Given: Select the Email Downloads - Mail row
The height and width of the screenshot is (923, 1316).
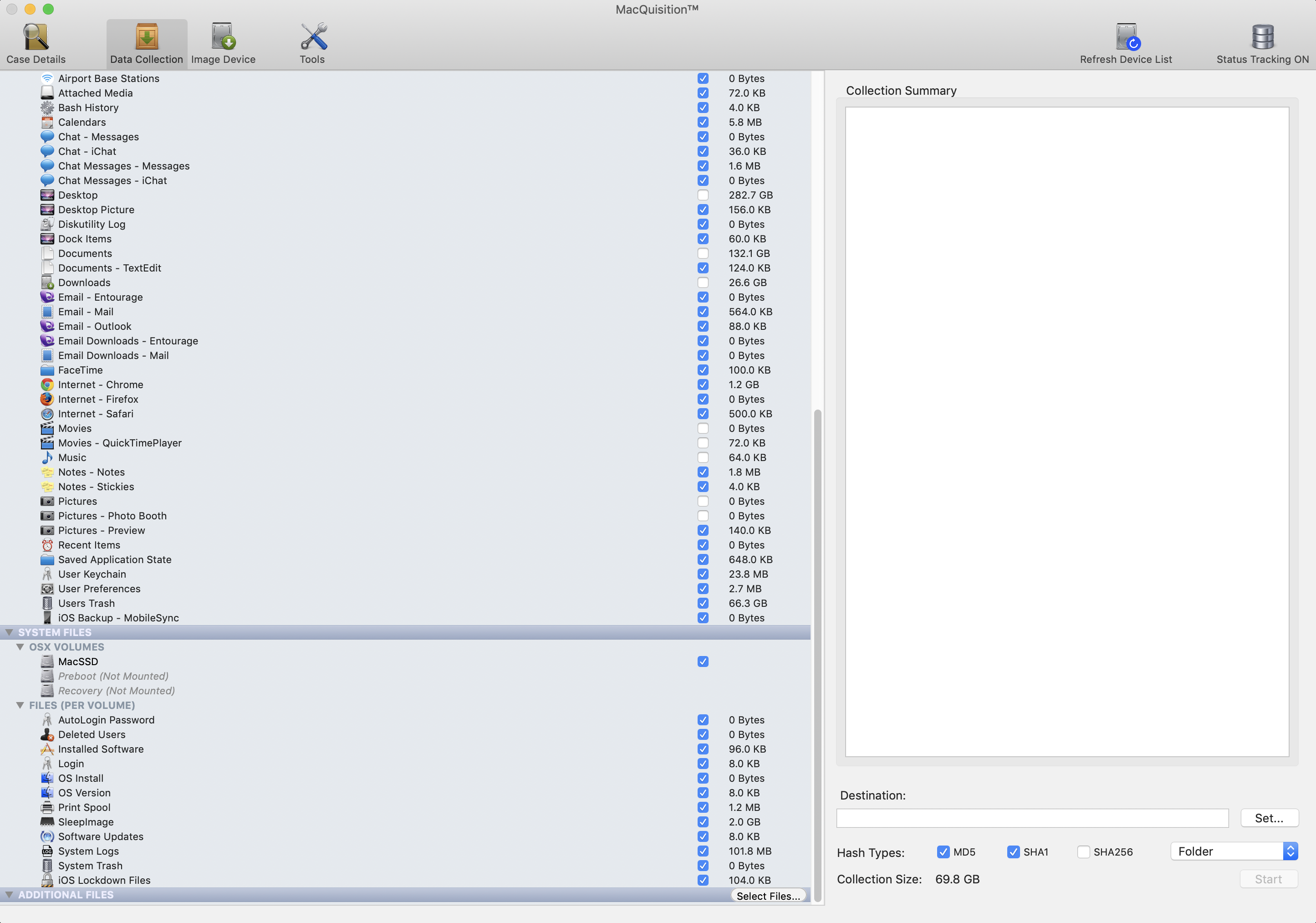Looking at the screenshot, I should [x=405, y=355].
